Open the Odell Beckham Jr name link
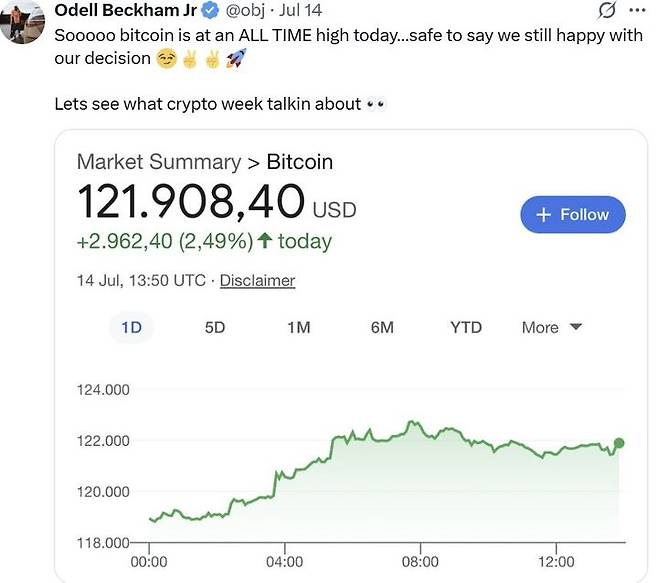The image size is (658, 583). coord(125,11)
